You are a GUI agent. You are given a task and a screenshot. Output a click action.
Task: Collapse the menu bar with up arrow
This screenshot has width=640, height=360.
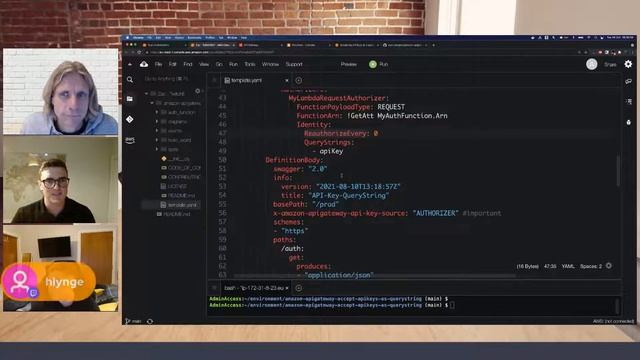tap(130, 64)
